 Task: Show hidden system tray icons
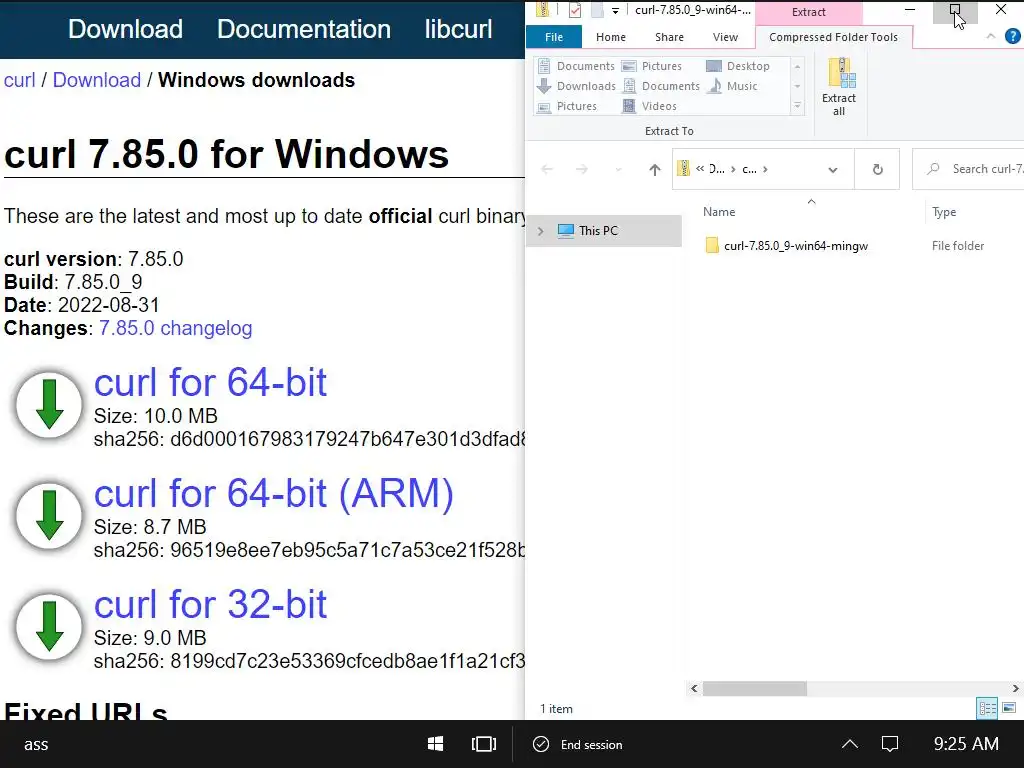[x=850, y=744]
